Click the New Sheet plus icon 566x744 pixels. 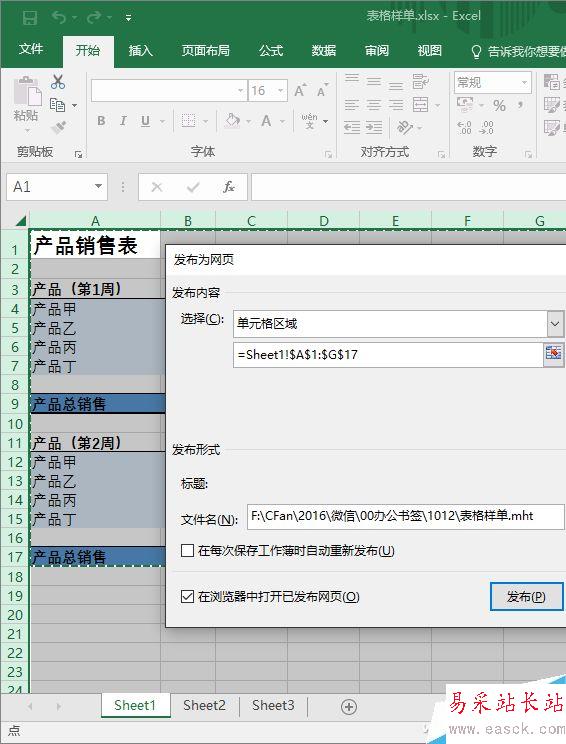click(x=349, y=707)
